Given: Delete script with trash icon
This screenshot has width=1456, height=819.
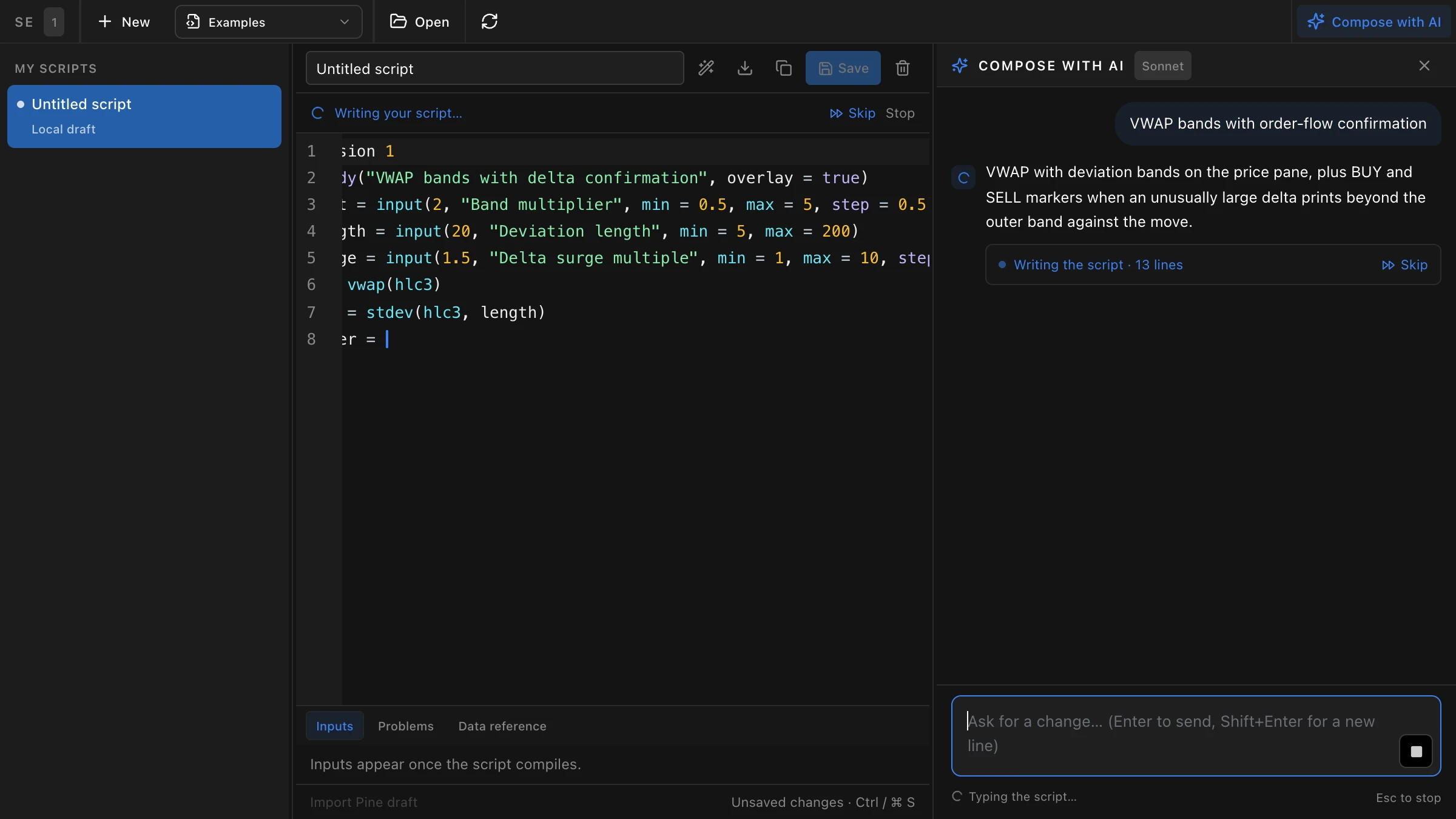Looking at the screenshot, I should click(x=903, y=68).
